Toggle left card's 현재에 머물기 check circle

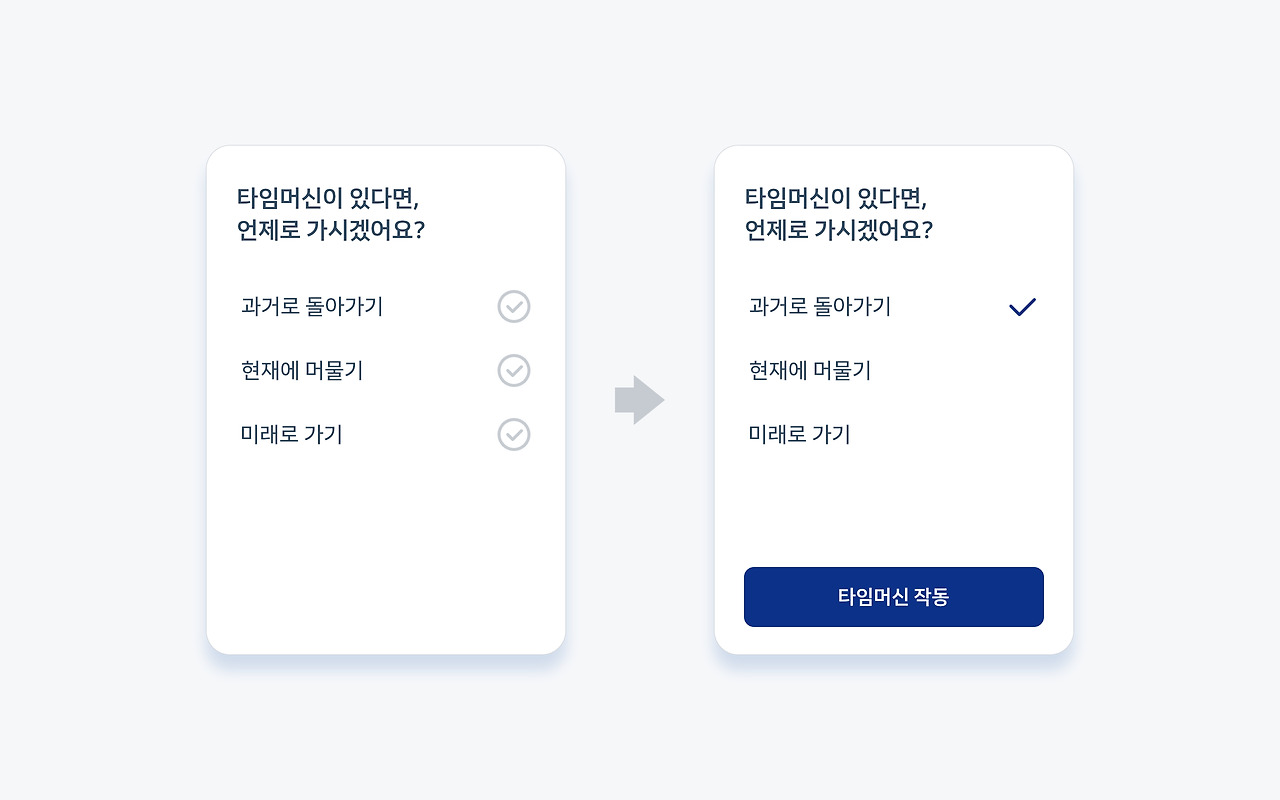(x=514, y=371)
